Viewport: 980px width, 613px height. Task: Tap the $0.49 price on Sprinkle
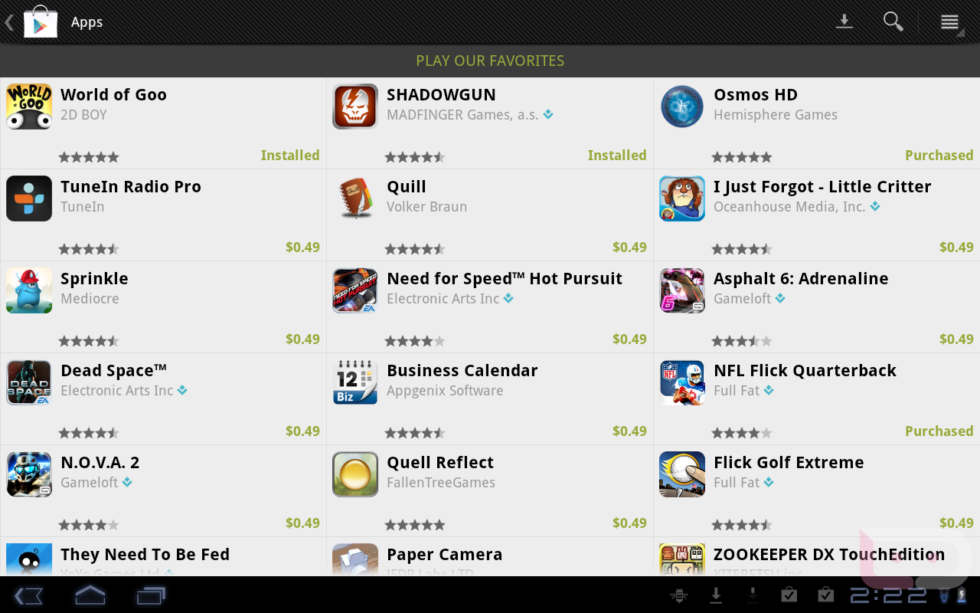pos(302,339)
